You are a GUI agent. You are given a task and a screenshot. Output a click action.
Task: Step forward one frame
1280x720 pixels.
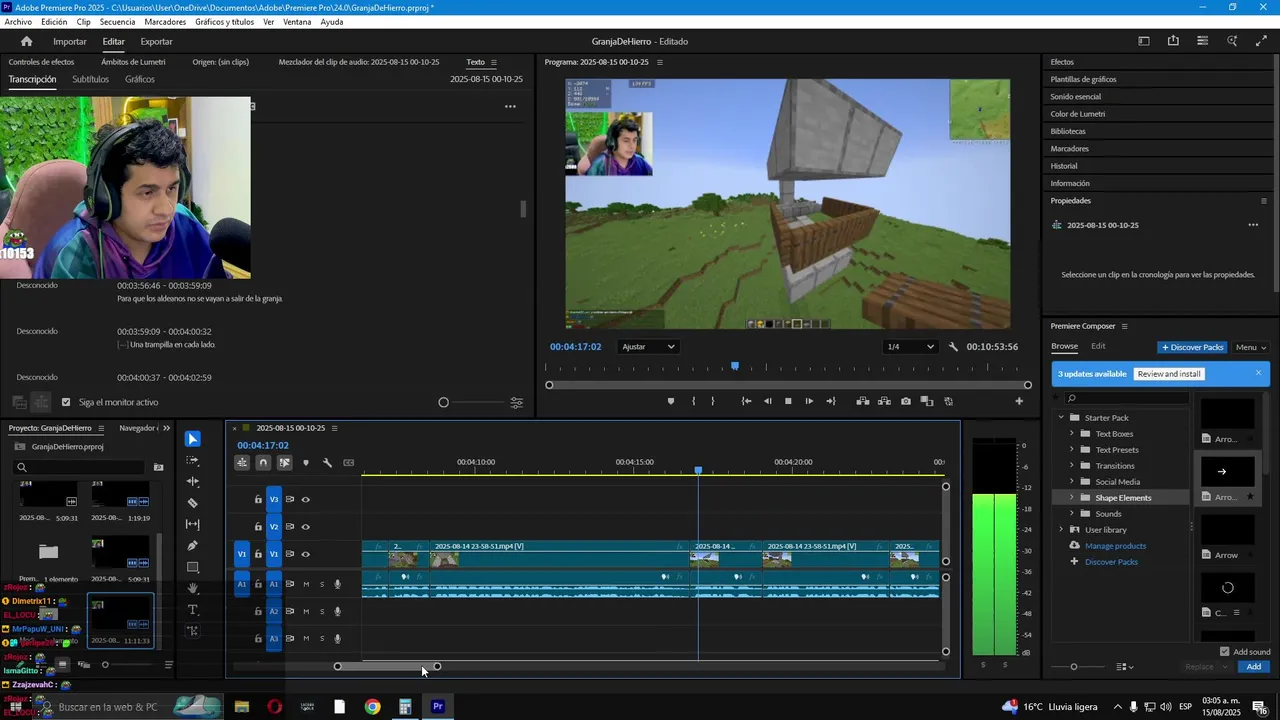(809, 401)
